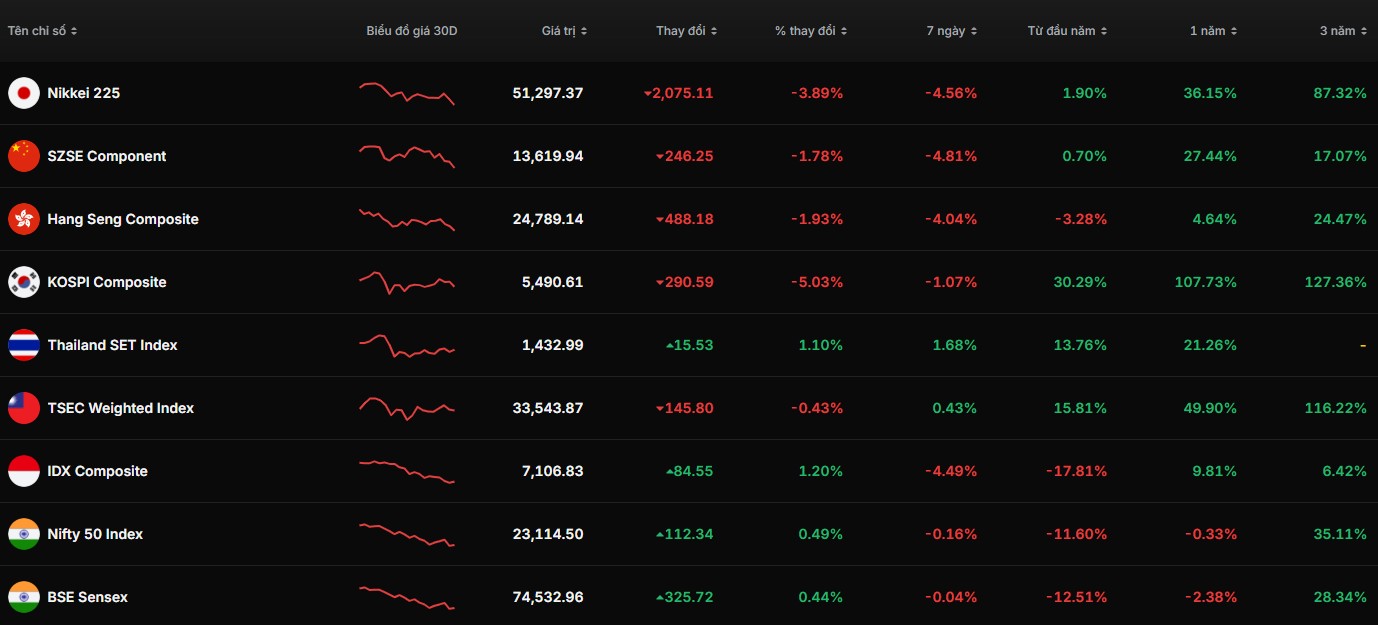This screenshot has height=625, width=1378.
Task: Click SZSE 7-day change -4.81%
Action: (951, 156)
